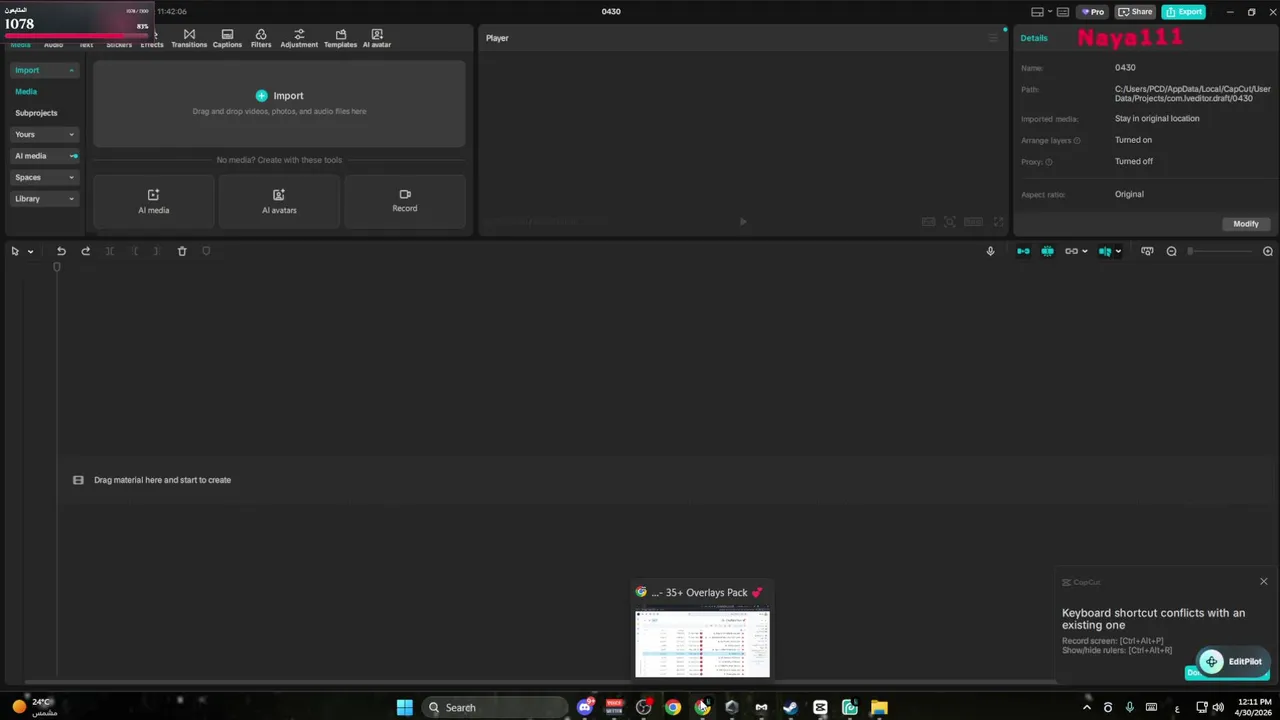1280x720 pixels.
Task: Expand the AI media sidebar section
Action: tap(45, 156)
